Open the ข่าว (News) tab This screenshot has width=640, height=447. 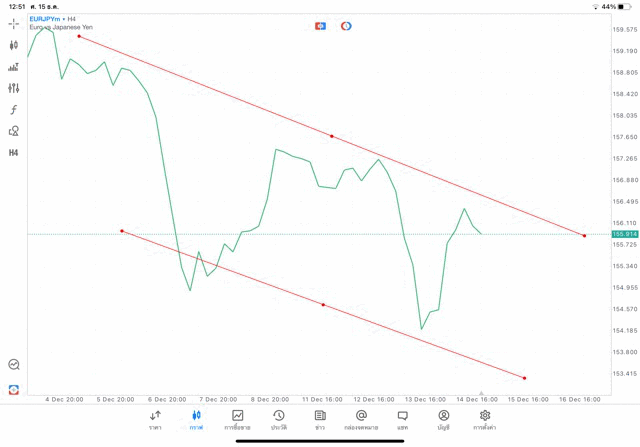pyautogui.click(x=320, y=420)
